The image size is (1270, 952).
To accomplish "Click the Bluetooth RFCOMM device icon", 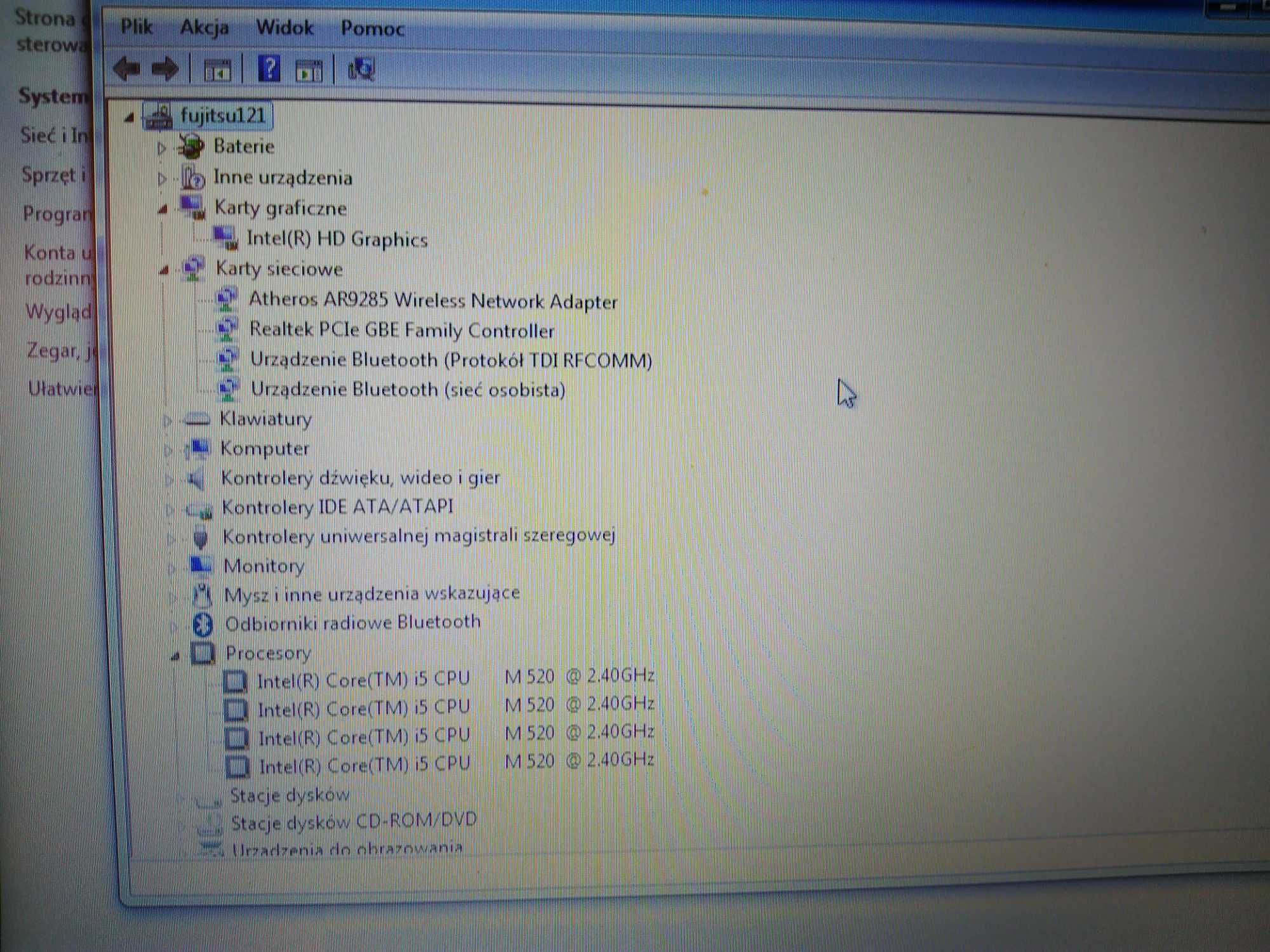I will [x=229, y=359].
